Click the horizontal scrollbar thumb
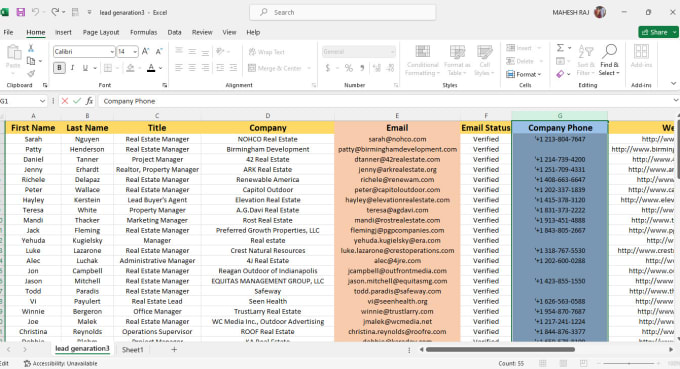This screenshot has height=369, width=680. 500,349
